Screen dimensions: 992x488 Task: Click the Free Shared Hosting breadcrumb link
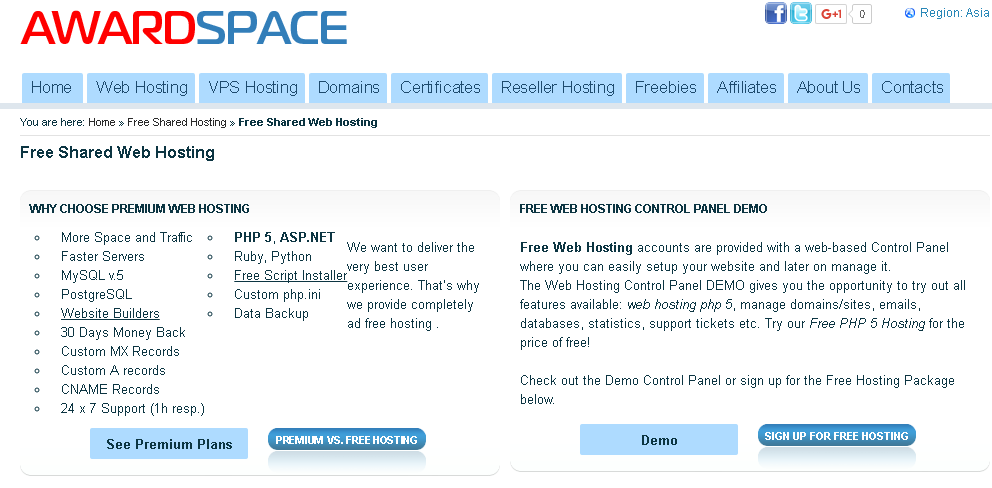[x=177, y=122]
